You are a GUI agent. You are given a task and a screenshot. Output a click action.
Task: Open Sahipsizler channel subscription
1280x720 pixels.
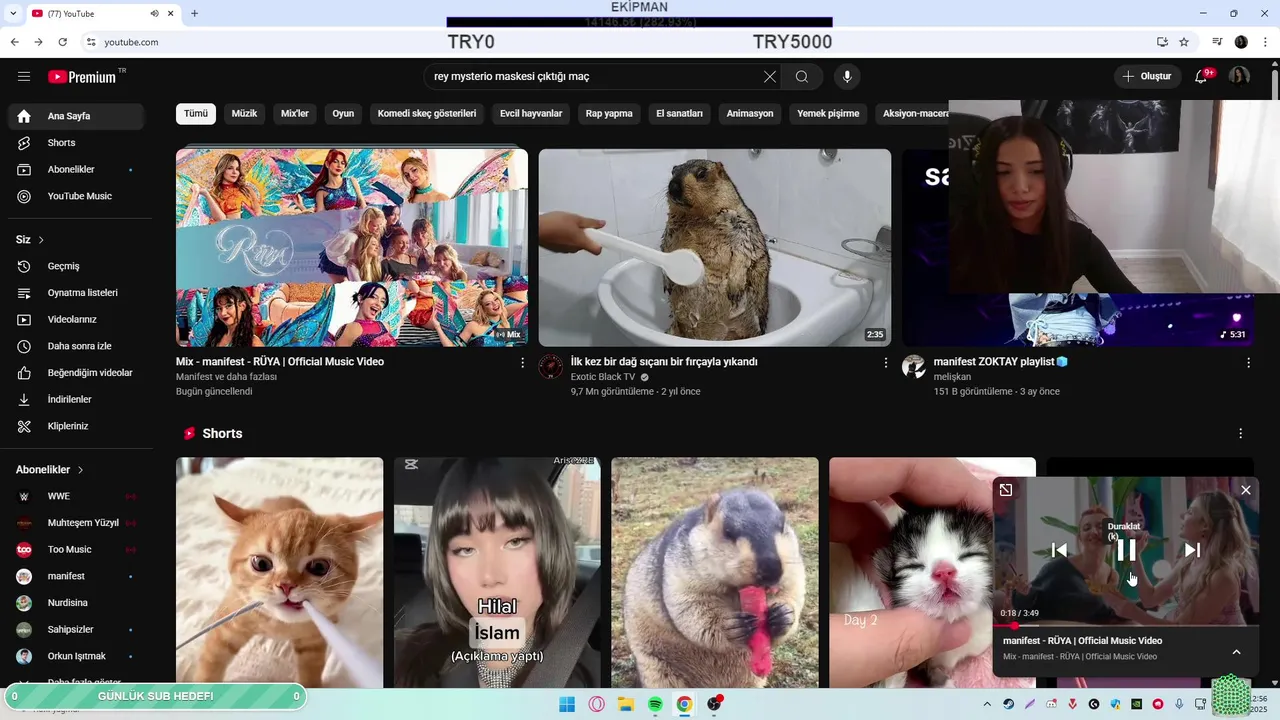click(x=76, y=630)
